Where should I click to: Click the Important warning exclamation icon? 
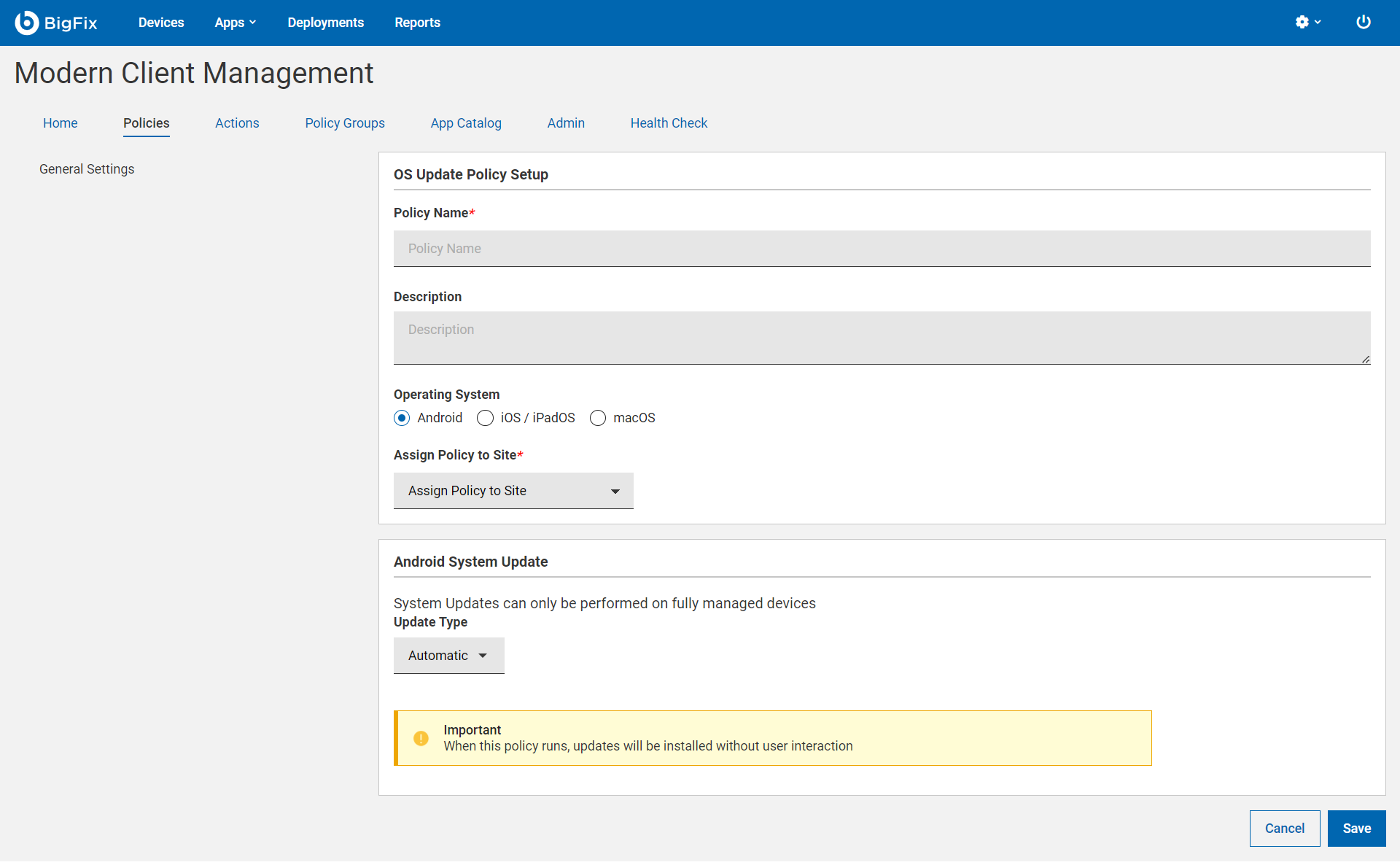[x=421, y=738]
